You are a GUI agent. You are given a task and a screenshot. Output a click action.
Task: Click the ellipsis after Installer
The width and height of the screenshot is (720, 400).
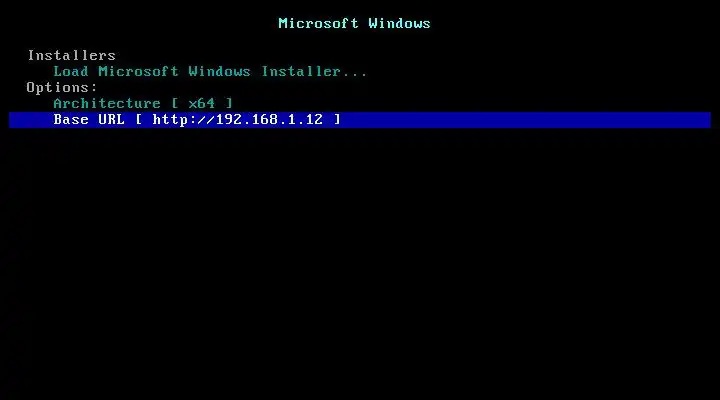354,74
